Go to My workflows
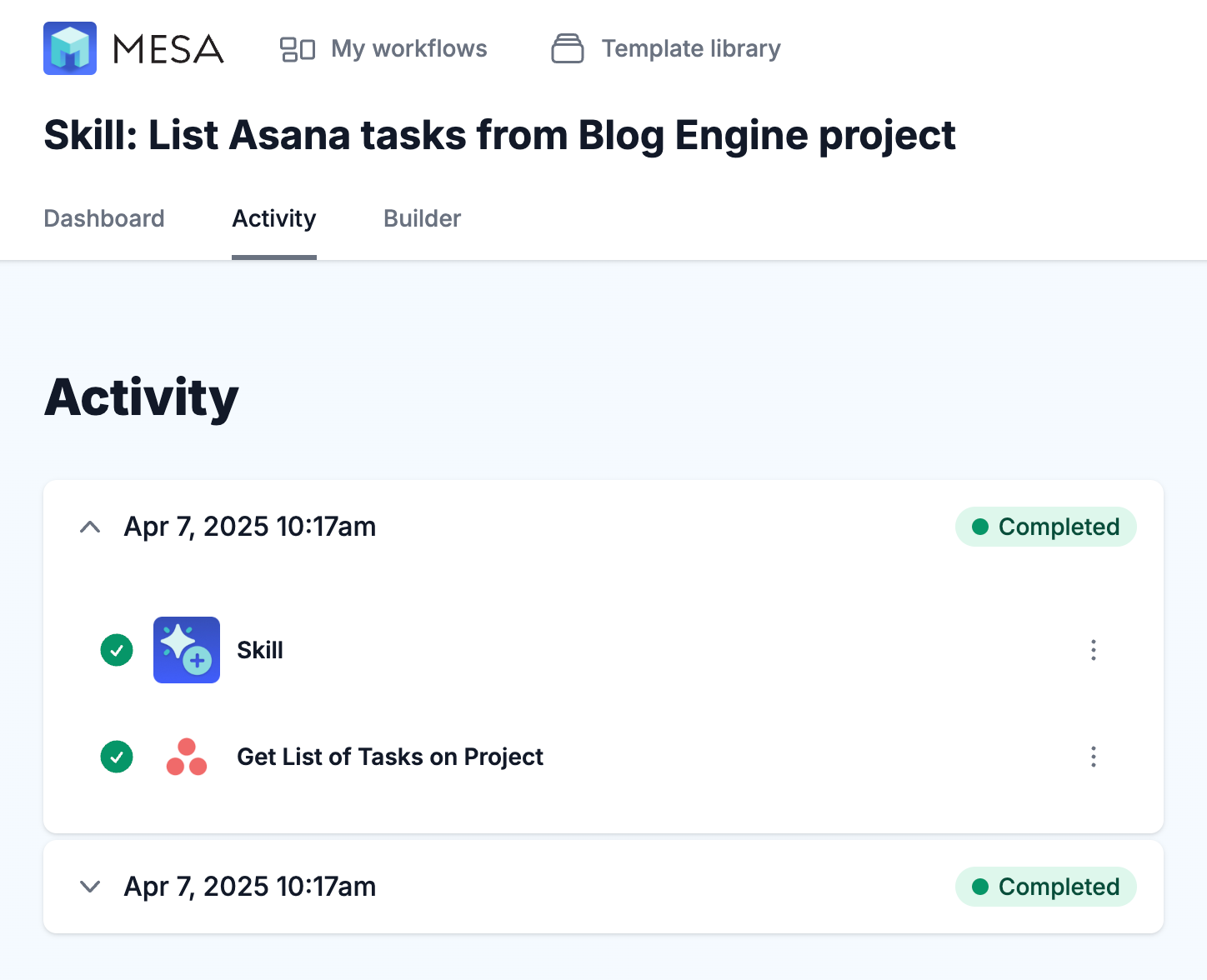This screenshot has height=980, width=1207. pos(408,49)
